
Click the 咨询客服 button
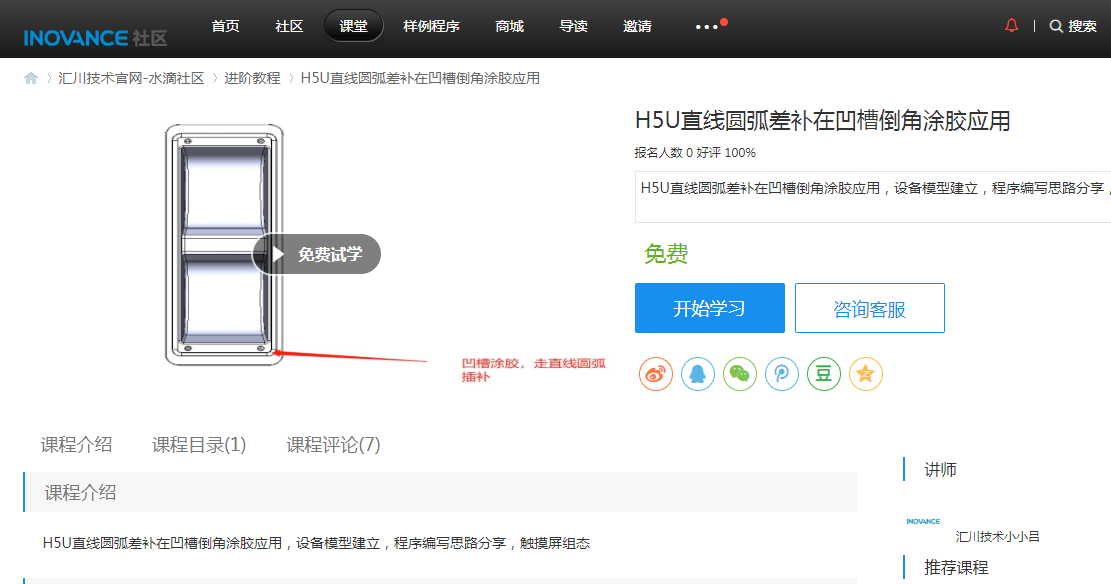869,308
